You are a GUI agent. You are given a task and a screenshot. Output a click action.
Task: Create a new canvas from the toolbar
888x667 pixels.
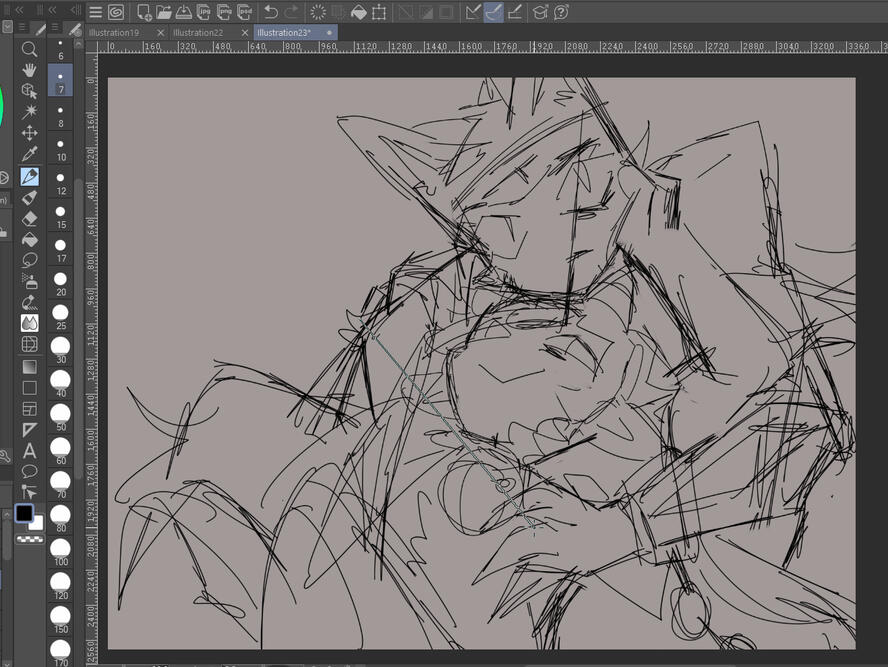[143, 12]
